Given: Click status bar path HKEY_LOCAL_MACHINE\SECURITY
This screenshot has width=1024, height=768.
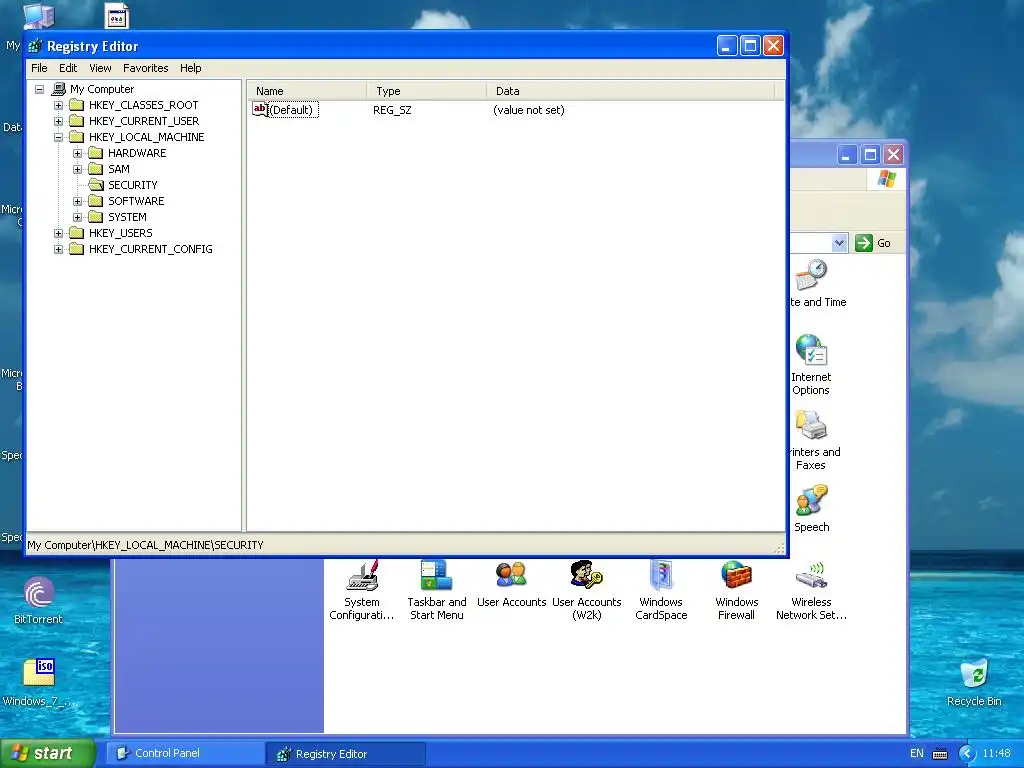Looking at the screenshot, I should 145,545.
